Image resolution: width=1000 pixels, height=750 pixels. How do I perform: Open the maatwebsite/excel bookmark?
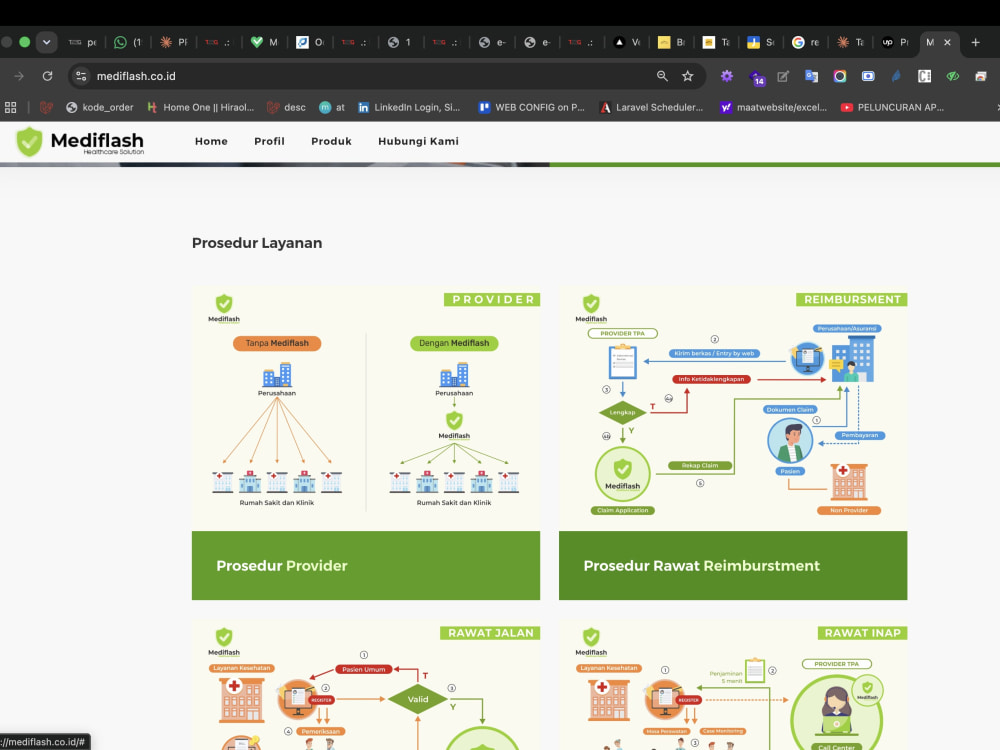click(x=773, y=107)
